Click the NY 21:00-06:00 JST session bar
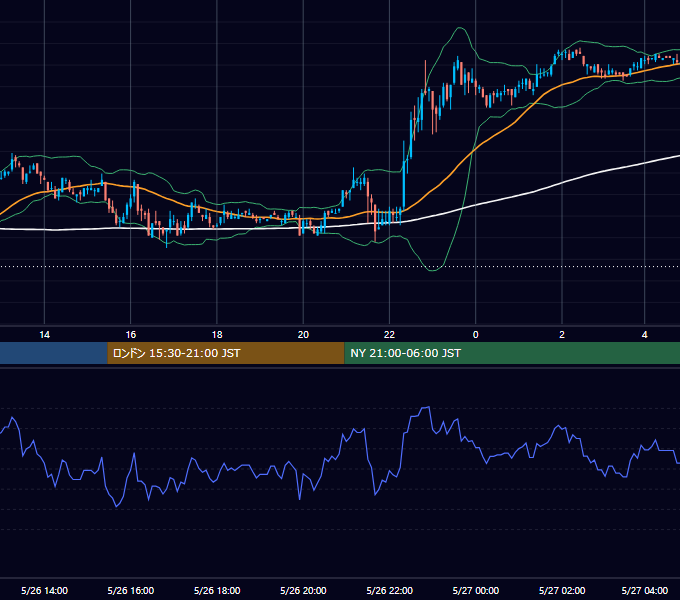680x600 pixels. pos(512,353)
